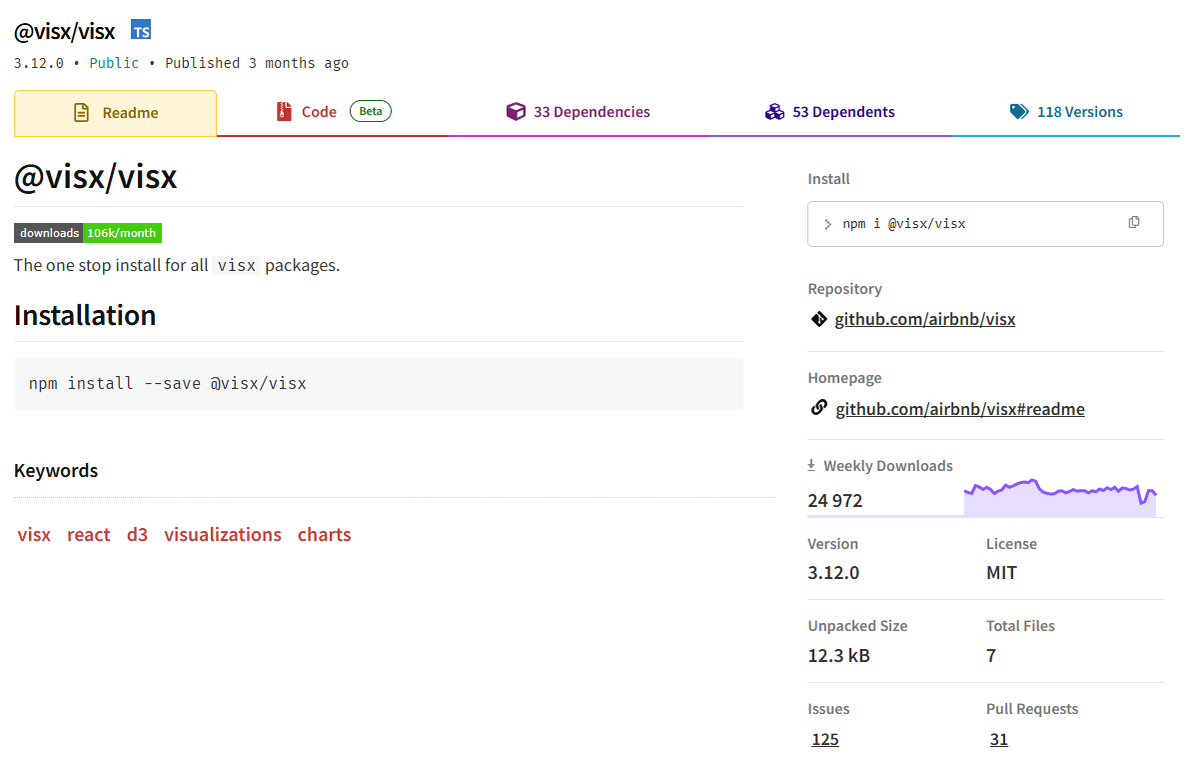Screen dimensions: 1200x760
Task: Click the visx keyword tag
Action: pos(34,535)
